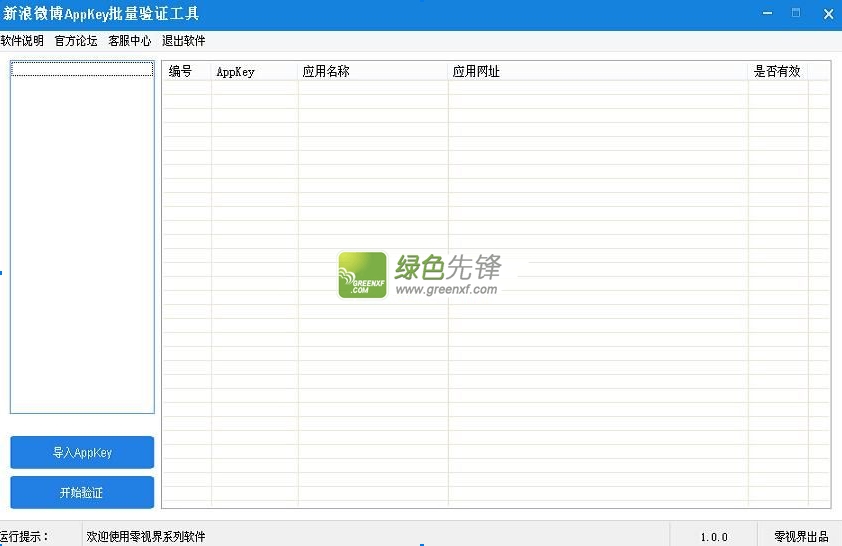The width and height of the screenshot is (842, 546).
Task: Sort by the 编号 column header
Action: [187, 71]
